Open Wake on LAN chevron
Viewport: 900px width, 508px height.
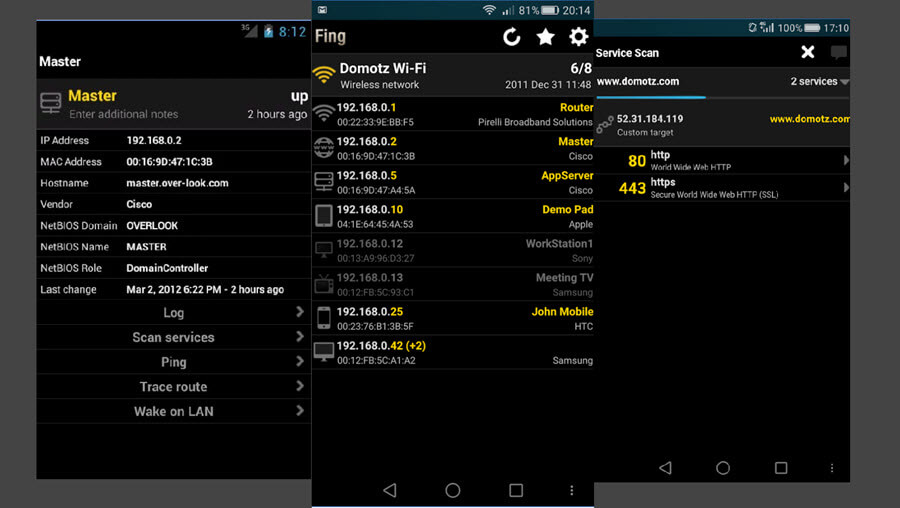pos(300,410)
